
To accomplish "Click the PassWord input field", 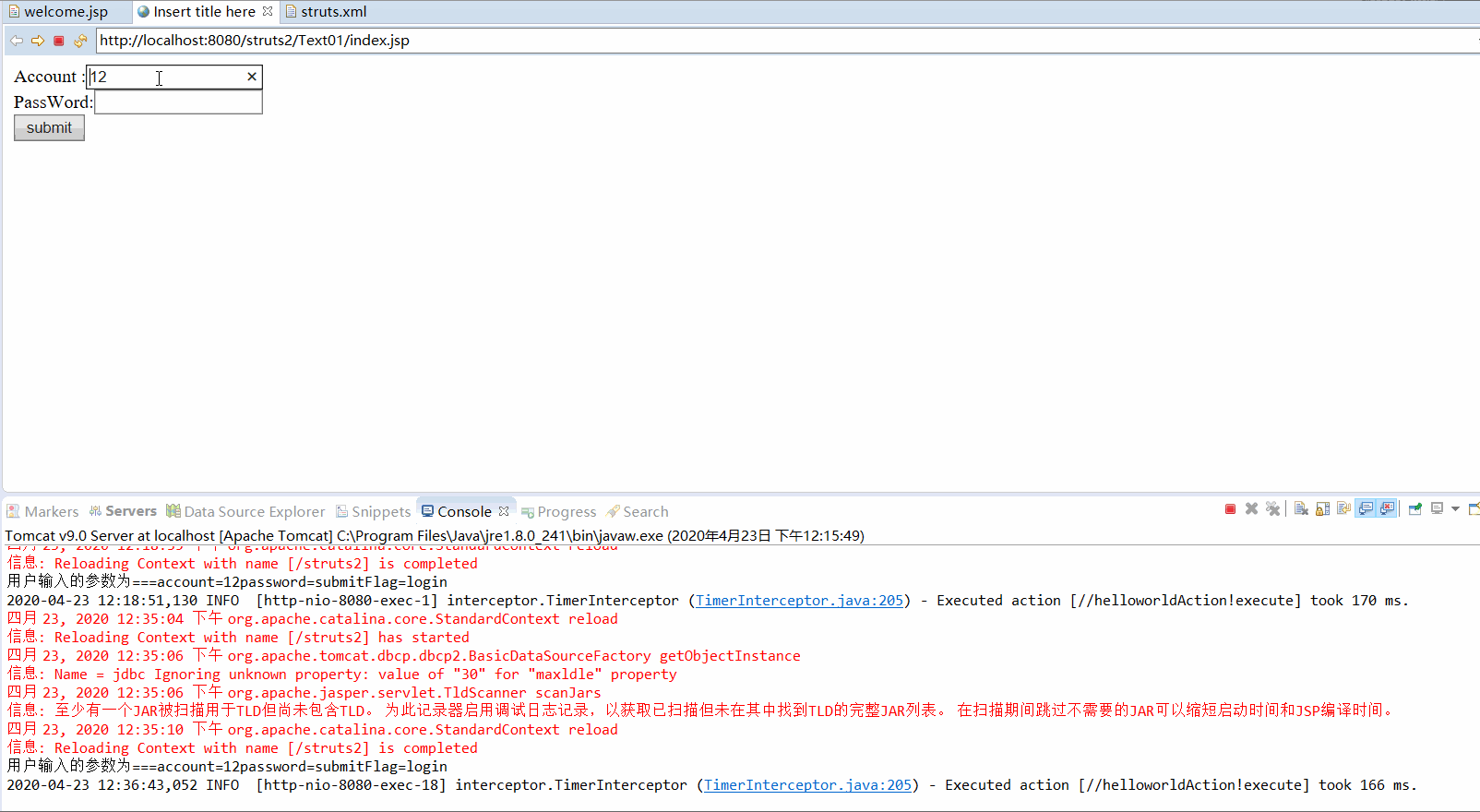I will click(178, 102).
